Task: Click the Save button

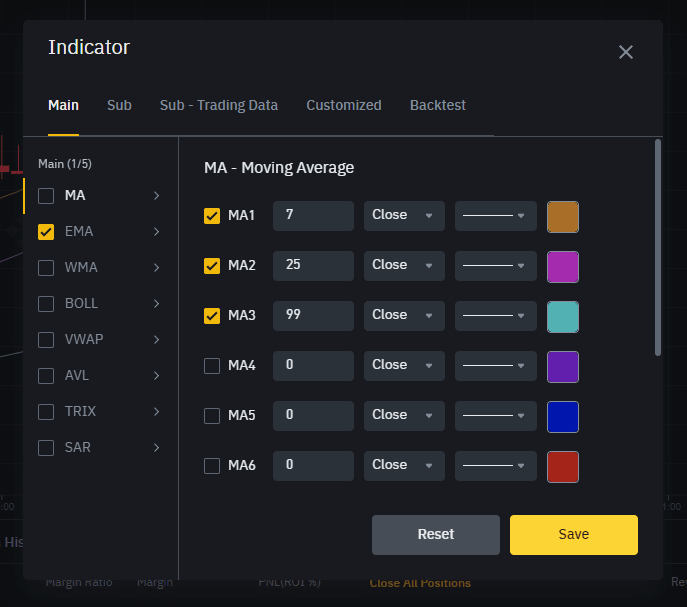Action: (573, 535)
